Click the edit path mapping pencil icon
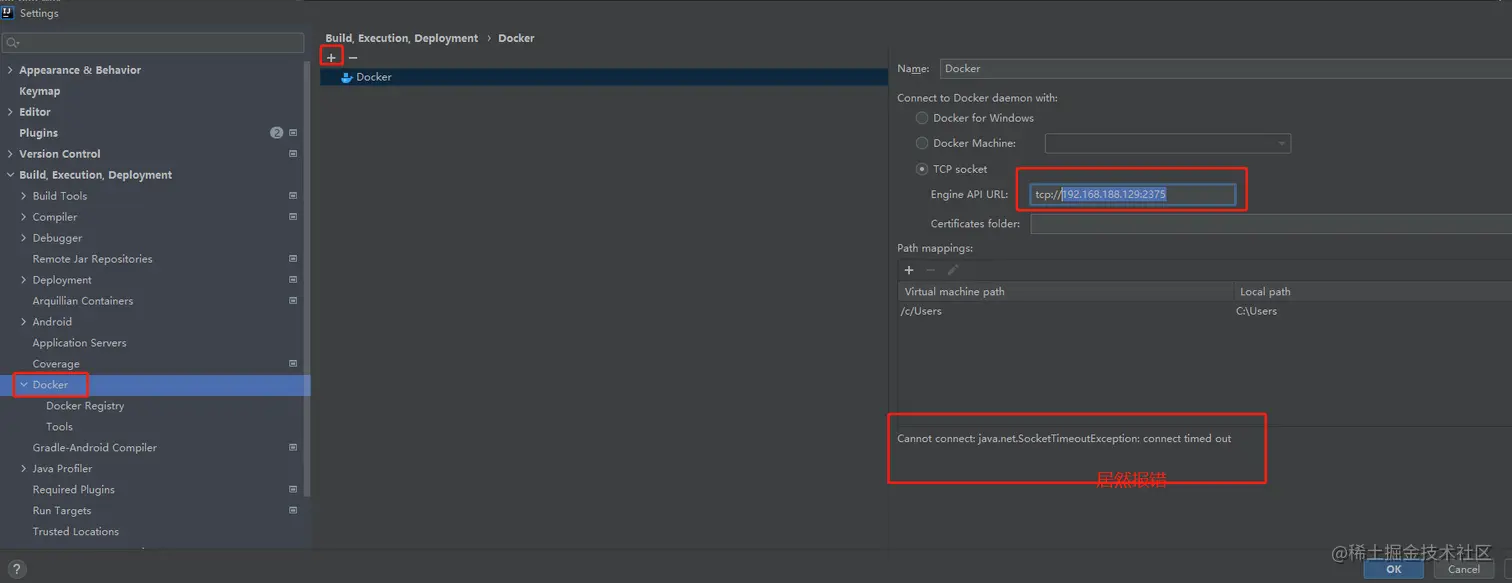Viewport: 1512px width, 583px height. [953, 270]
